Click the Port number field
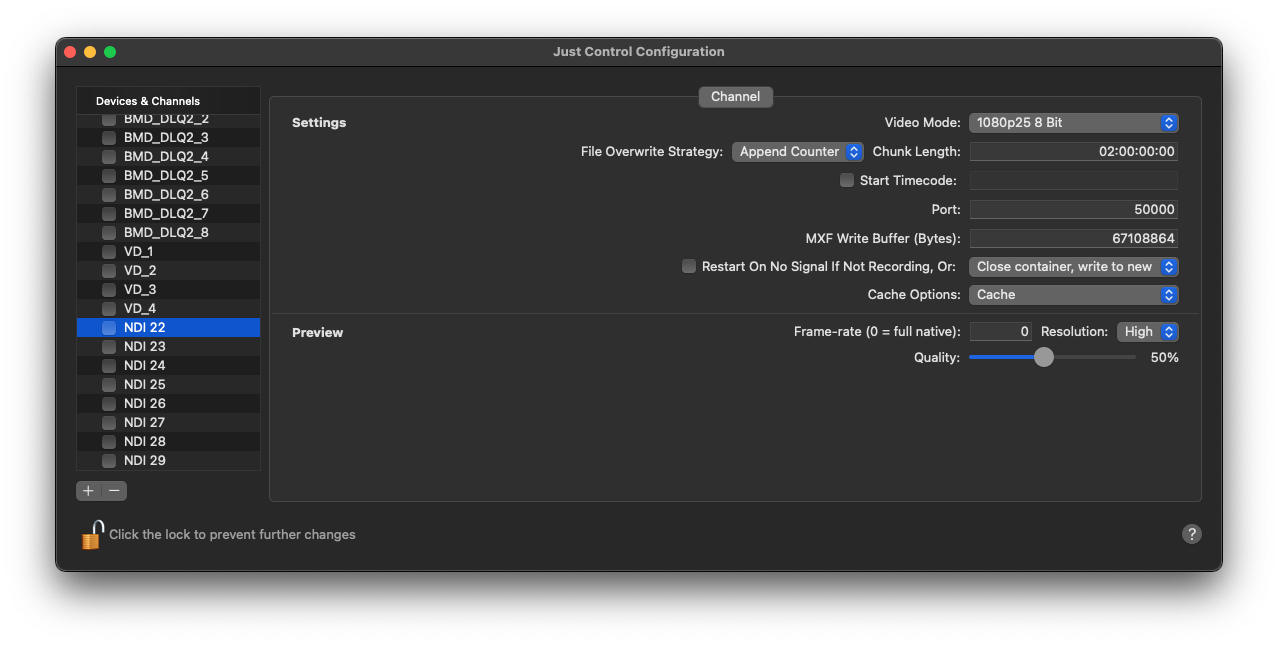Viewport: 1278px width, 645px height. [x=1074, y=210]
